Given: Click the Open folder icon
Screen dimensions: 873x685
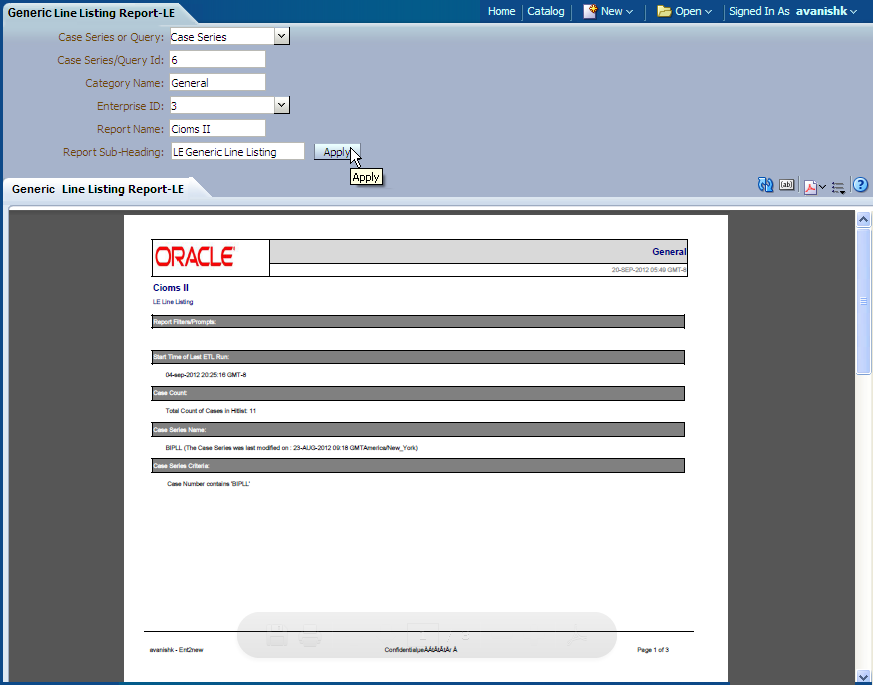Looking at the screenshot, I should click(664, 11).
